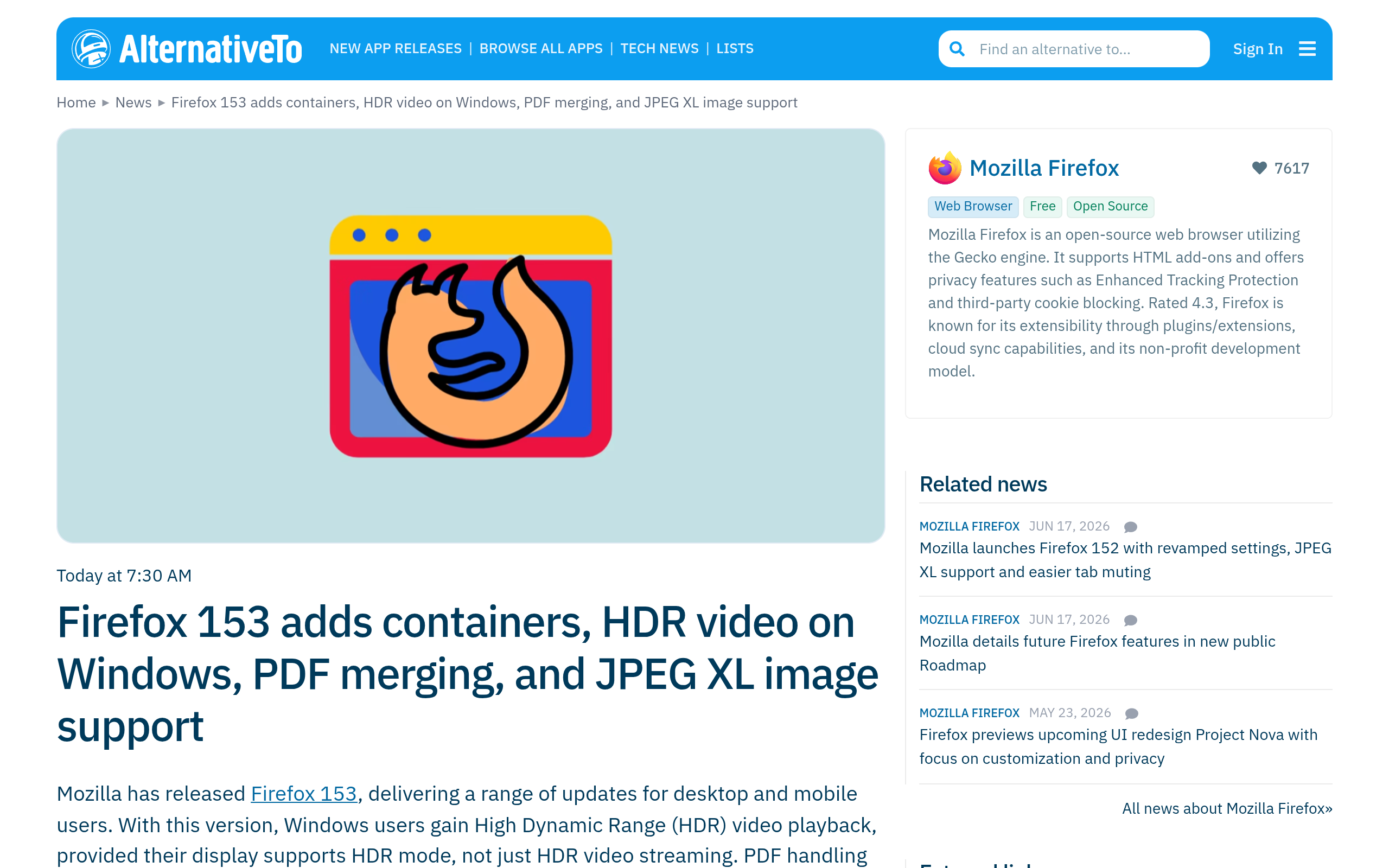Open Project Nova UI redesign news
1389x868 pixels.
coord(1118,746)
